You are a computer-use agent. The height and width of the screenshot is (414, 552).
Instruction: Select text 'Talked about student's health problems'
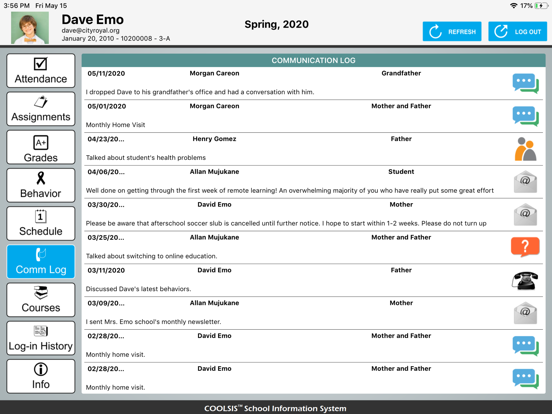tap(146, 158)
